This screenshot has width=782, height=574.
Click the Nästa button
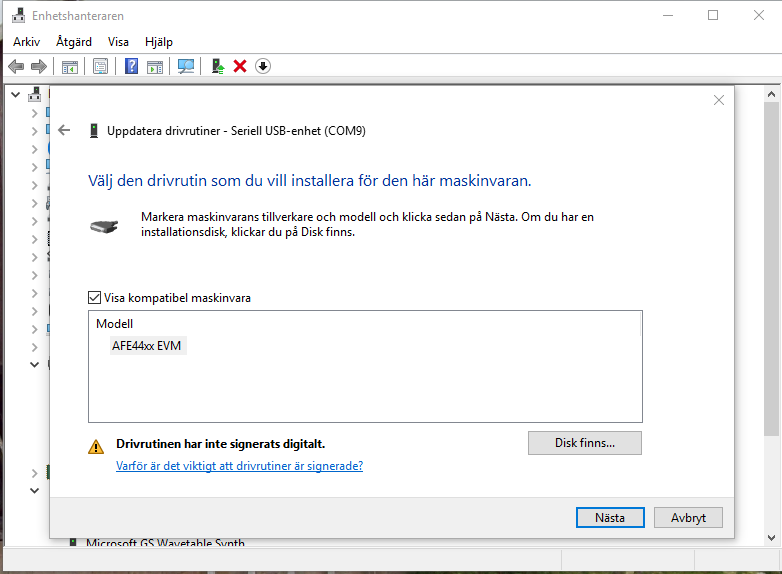(x=610, y=518)
